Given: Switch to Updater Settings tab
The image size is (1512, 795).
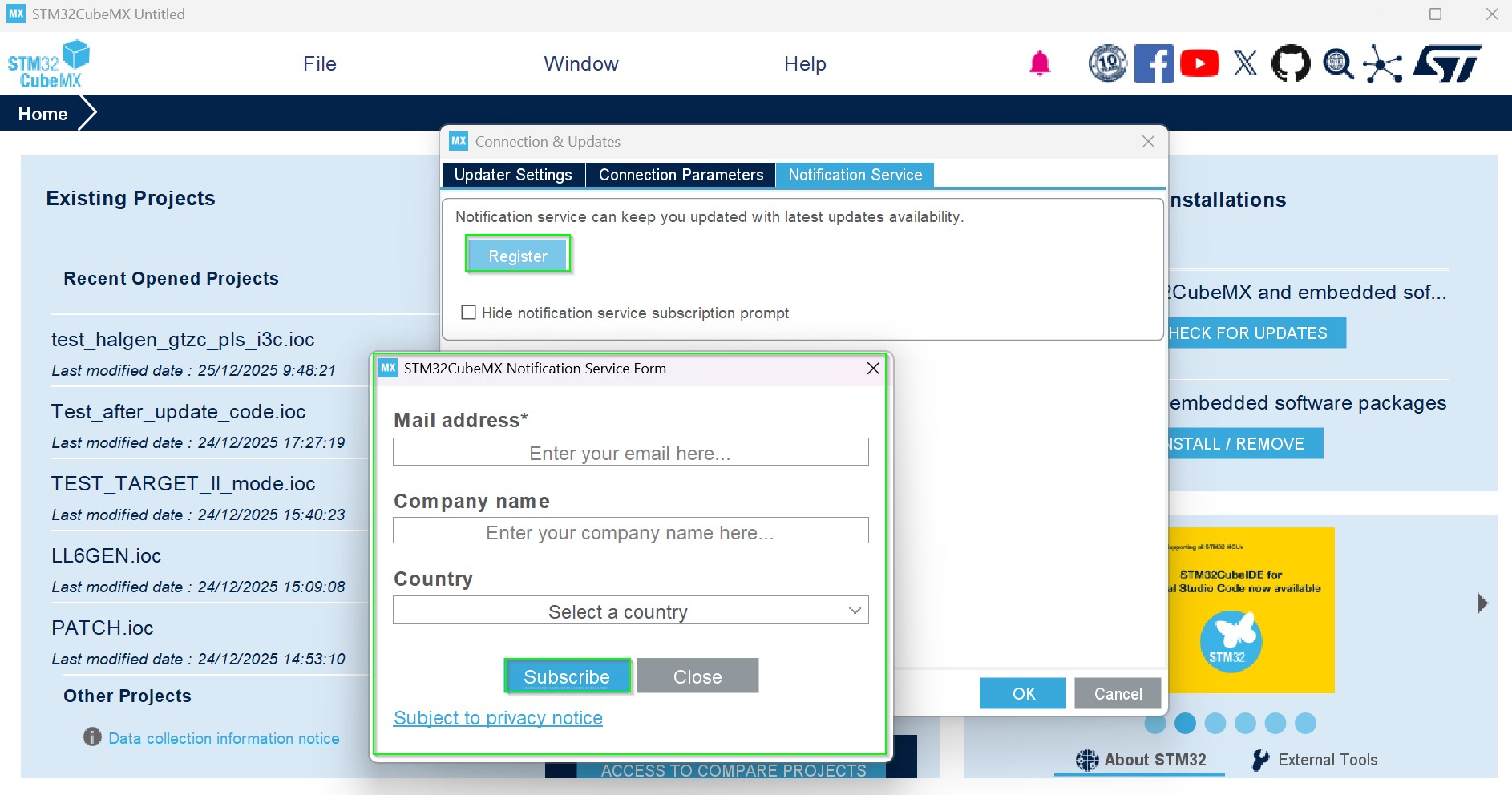Looking at the screenshot, I should tap(513, 175).
